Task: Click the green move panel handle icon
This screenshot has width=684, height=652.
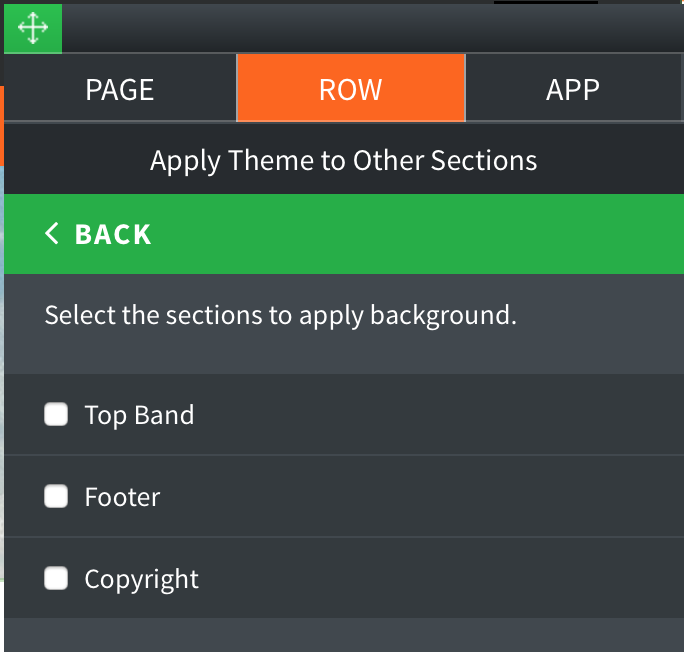Action: [x=33, y=28]
